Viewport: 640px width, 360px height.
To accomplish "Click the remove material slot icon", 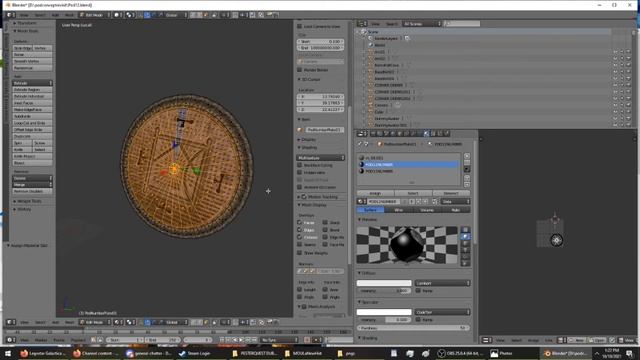I will pos(467,162).
